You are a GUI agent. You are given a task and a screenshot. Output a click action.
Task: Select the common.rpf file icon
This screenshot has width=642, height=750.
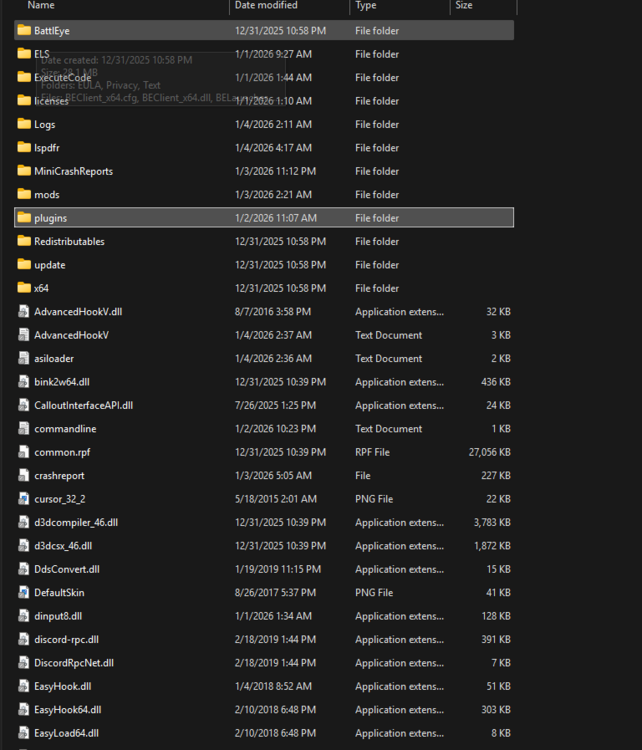(23, 452)
